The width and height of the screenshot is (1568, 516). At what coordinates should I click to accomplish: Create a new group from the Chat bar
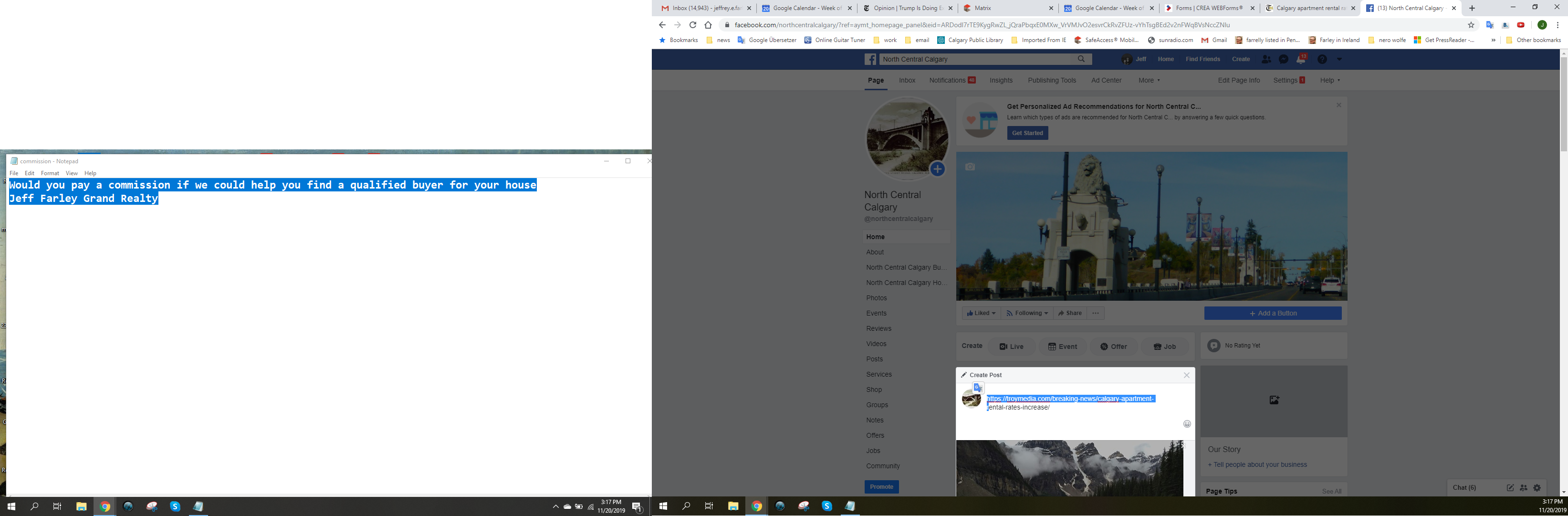(1524, 487)
